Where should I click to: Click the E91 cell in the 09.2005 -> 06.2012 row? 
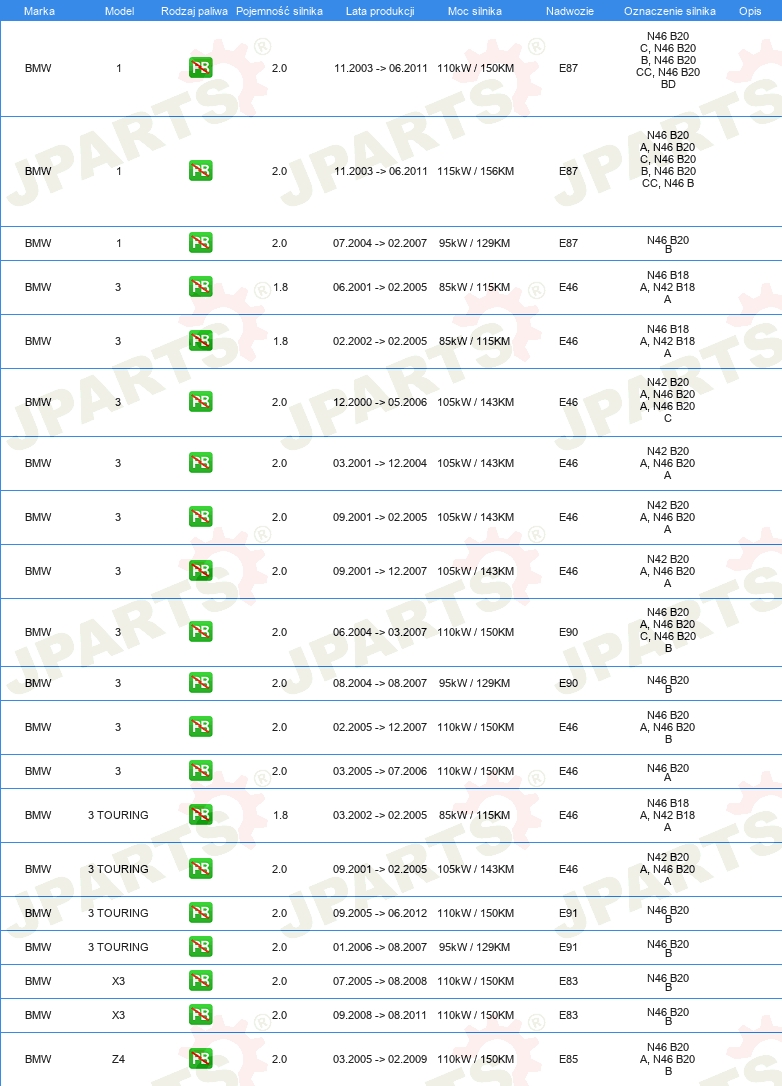[x=569, y=914]
